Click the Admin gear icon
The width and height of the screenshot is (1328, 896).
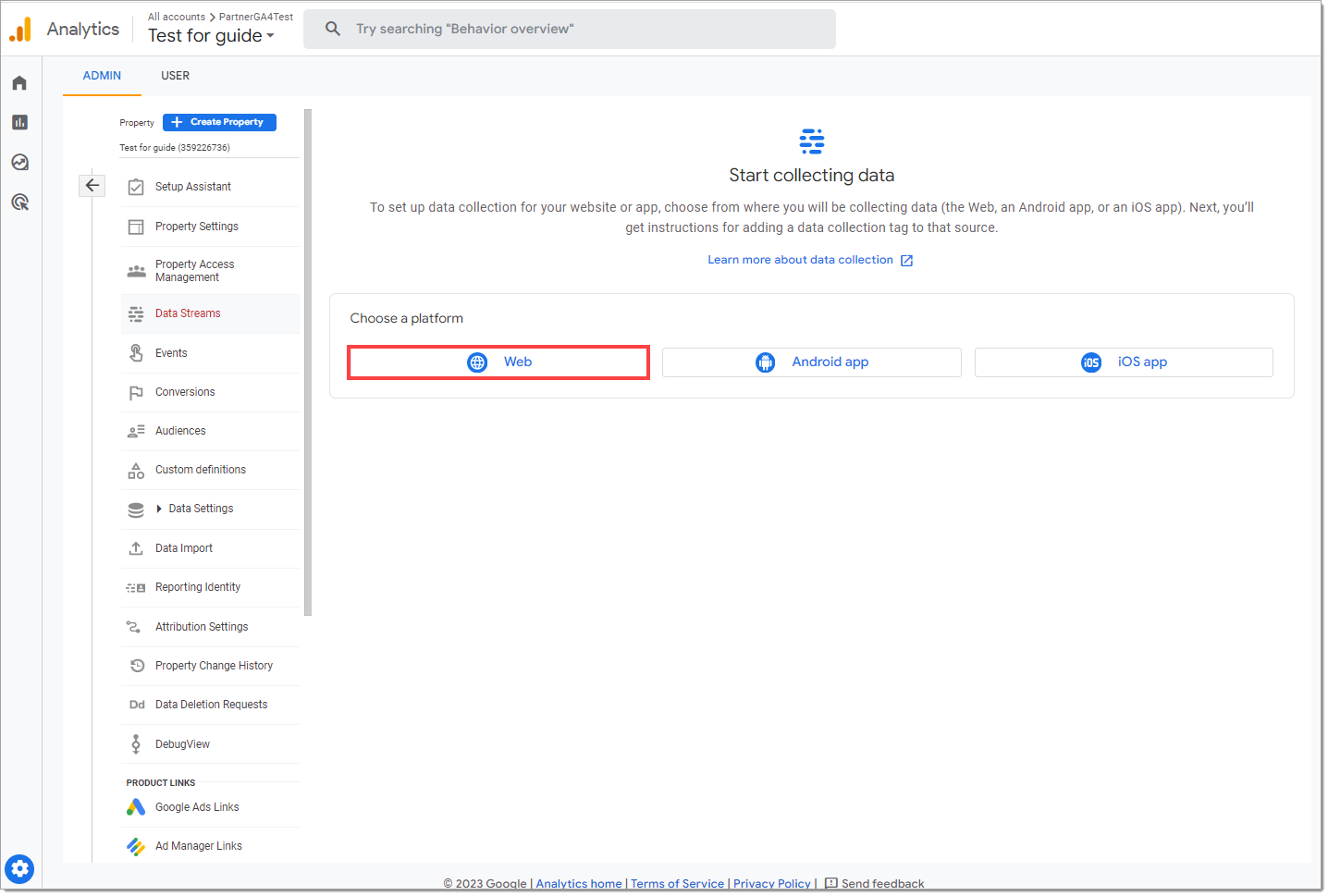(x=19, y=869)
